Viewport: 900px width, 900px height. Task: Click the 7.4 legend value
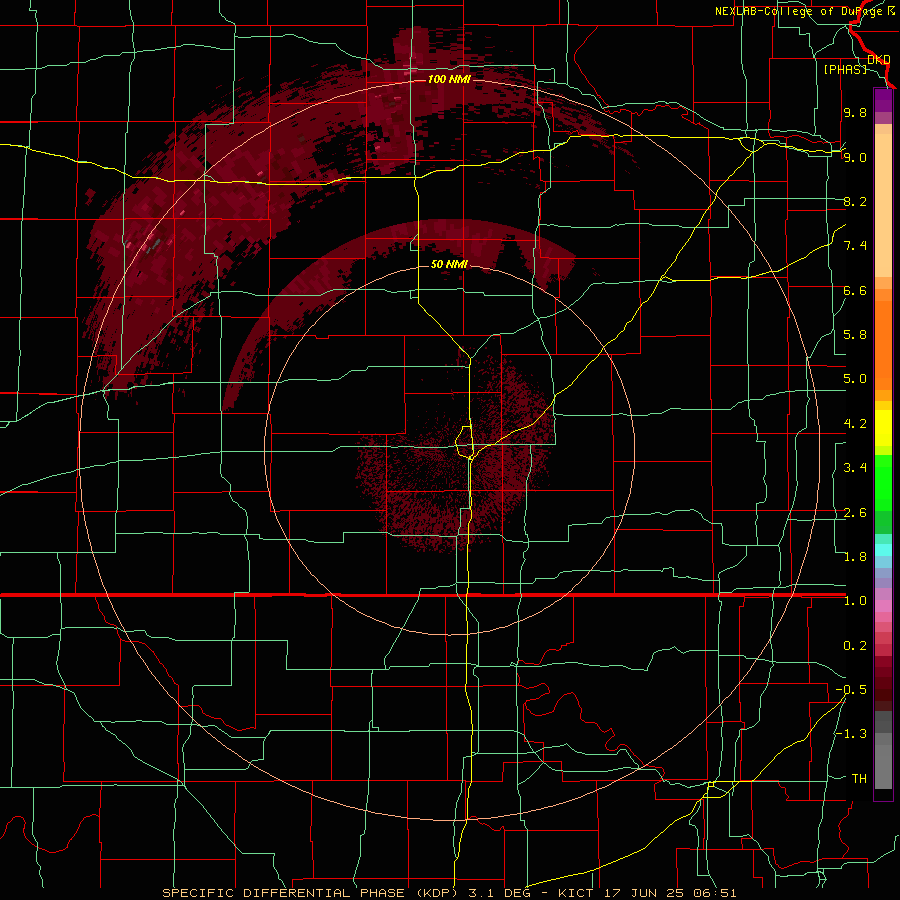[x=855, y=246]
